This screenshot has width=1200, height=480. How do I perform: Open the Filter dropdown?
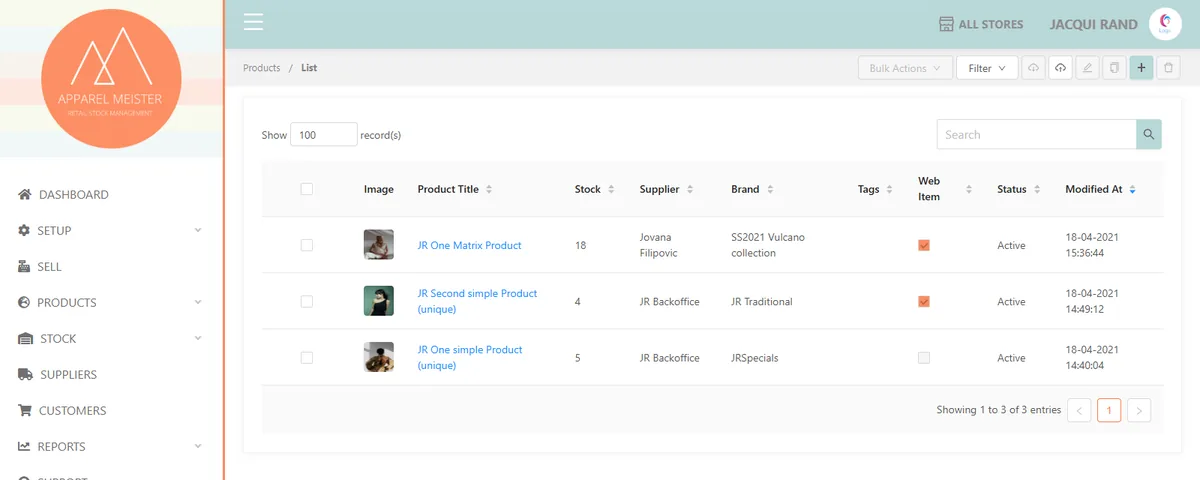[x=987, y=68]
